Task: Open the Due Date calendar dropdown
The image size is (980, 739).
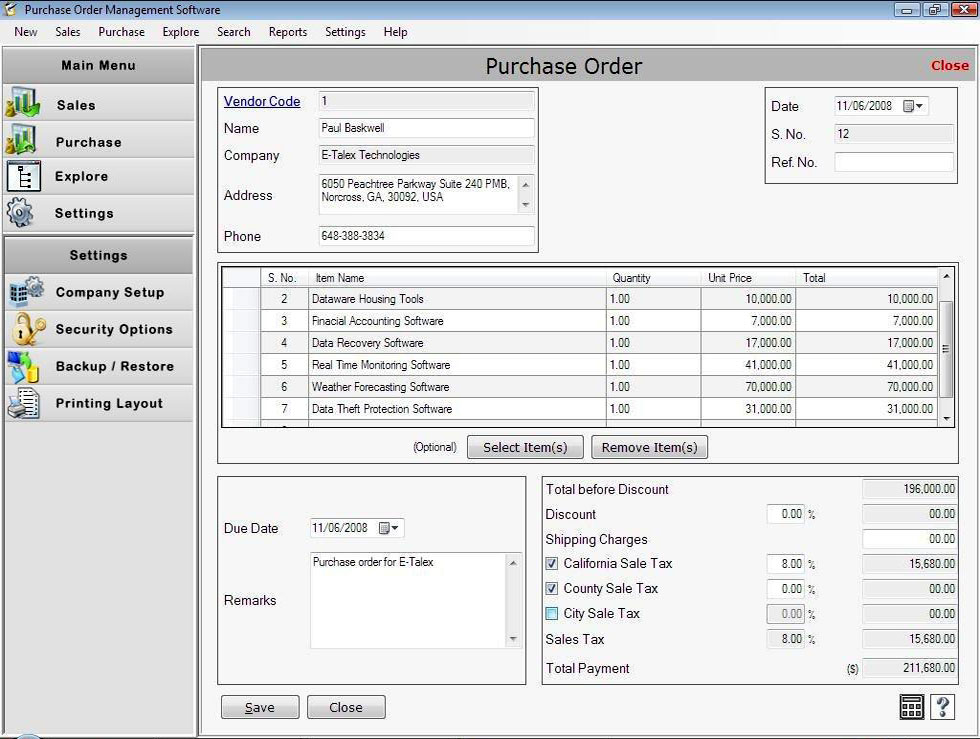Action: point(389,528)
